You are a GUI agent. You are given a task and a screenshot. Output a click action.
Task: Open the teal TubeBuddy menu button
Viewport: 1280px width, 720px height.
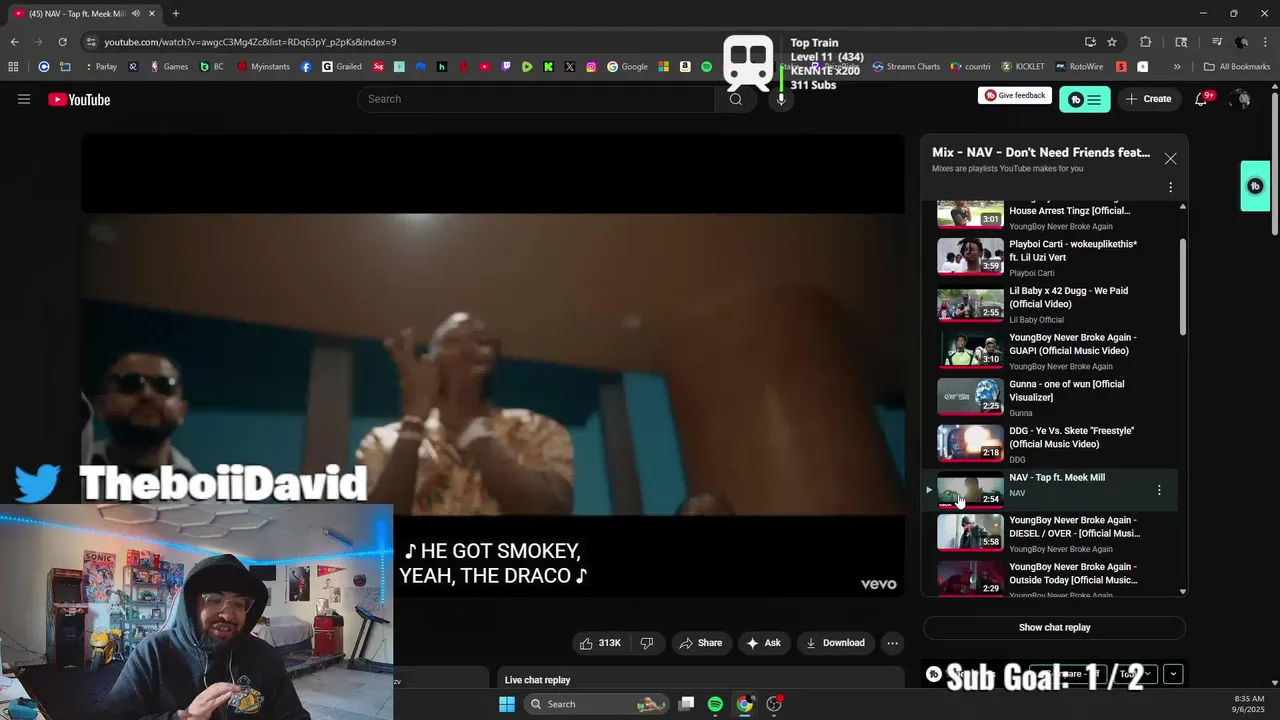(x=1085, y=99)
